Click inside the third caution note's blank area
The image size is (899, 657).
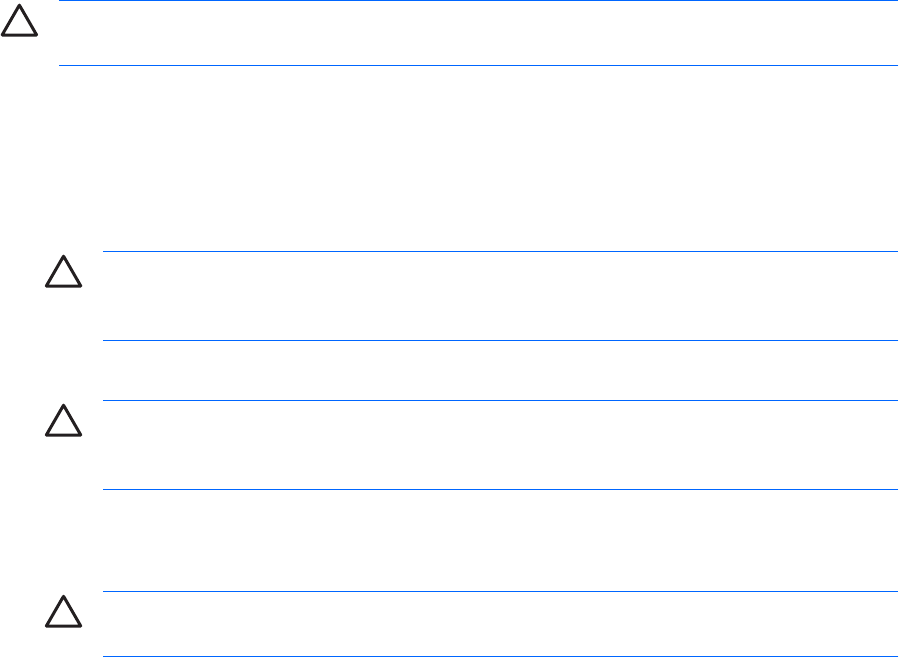click(500, 445)
